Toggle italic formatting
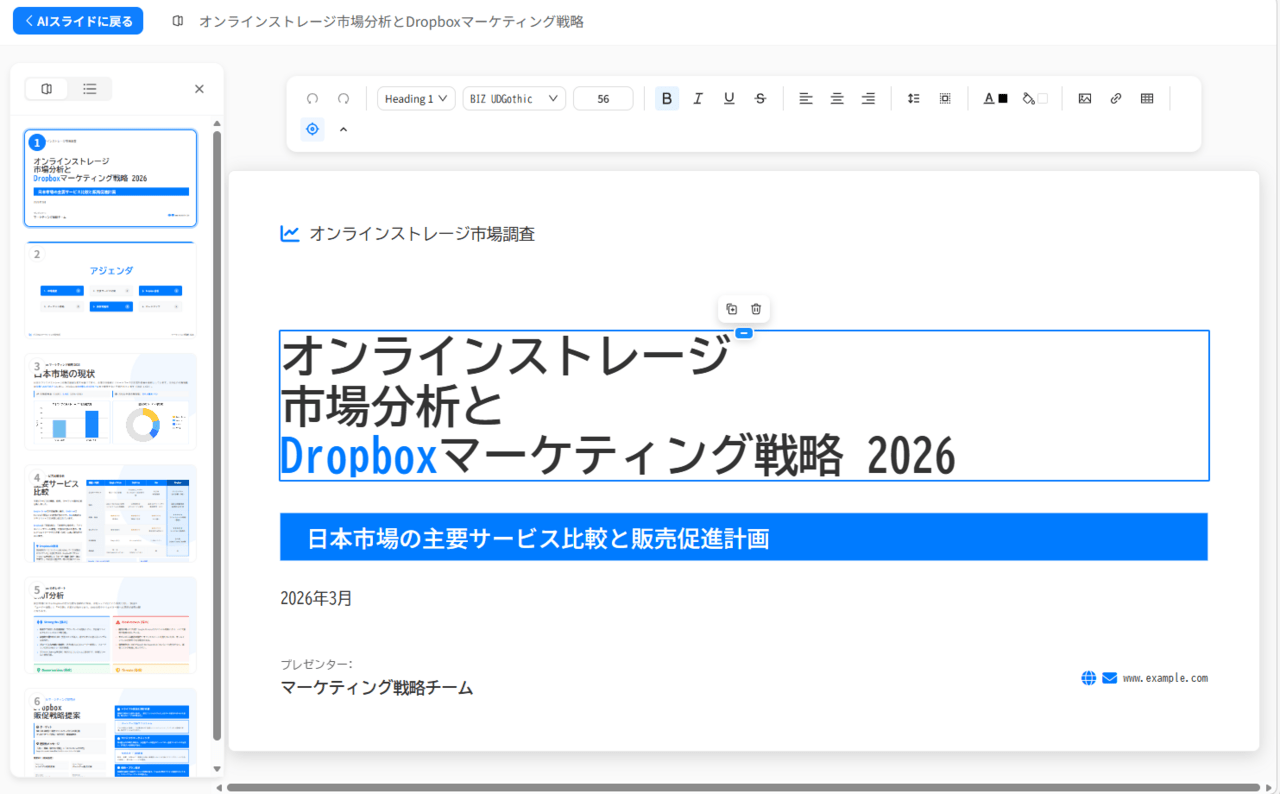Viewport: 1280px width, 794px height. 698,99
